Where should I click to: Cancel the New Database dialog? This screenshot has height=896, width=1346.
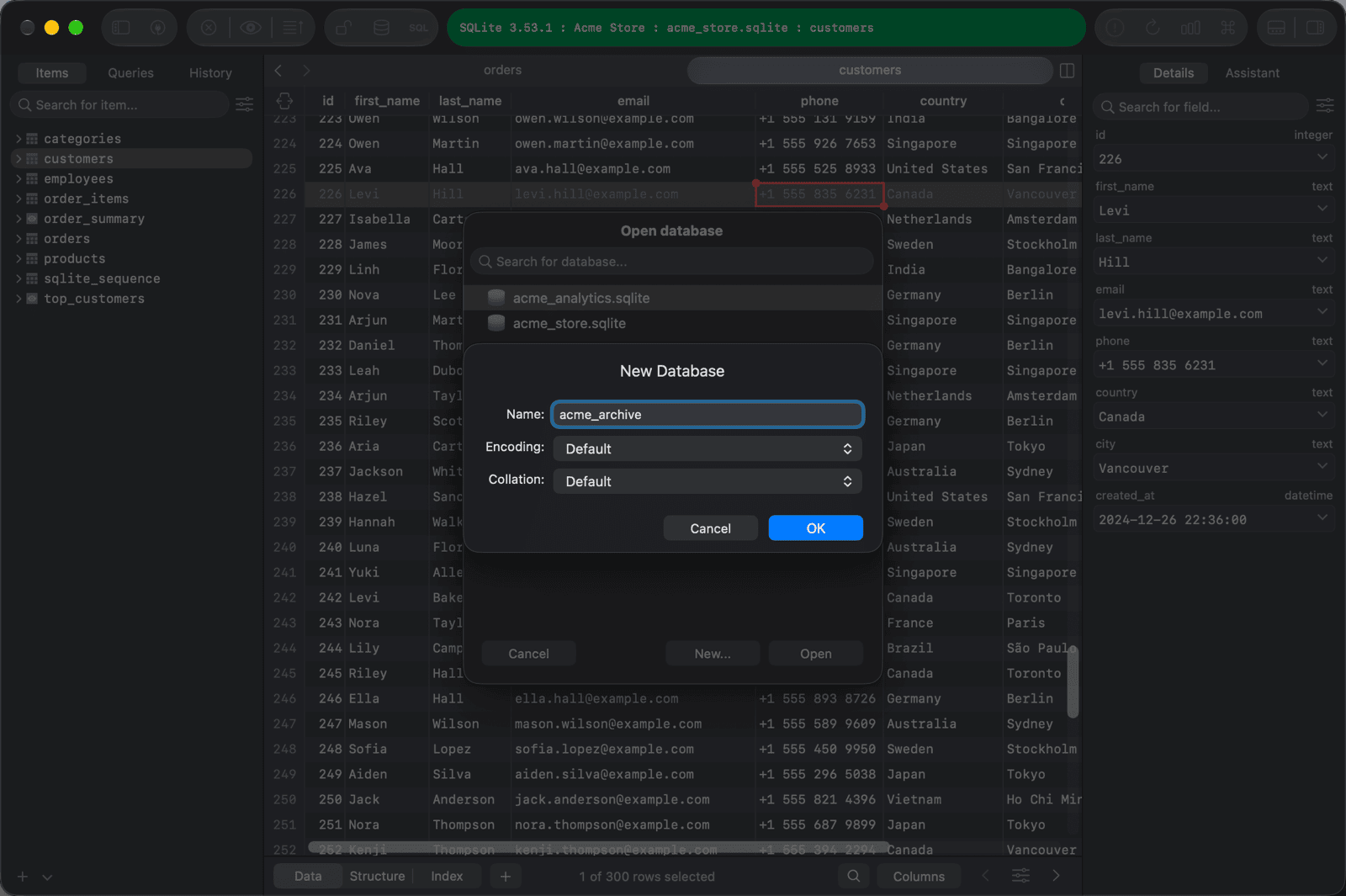(710, 528)
